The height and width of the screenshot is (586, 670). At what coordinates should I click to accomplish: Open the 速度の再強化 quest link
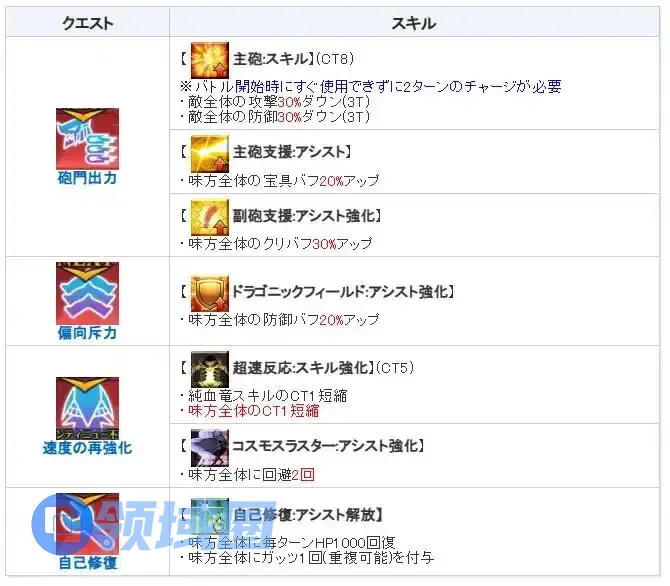(x=88, y=448)
